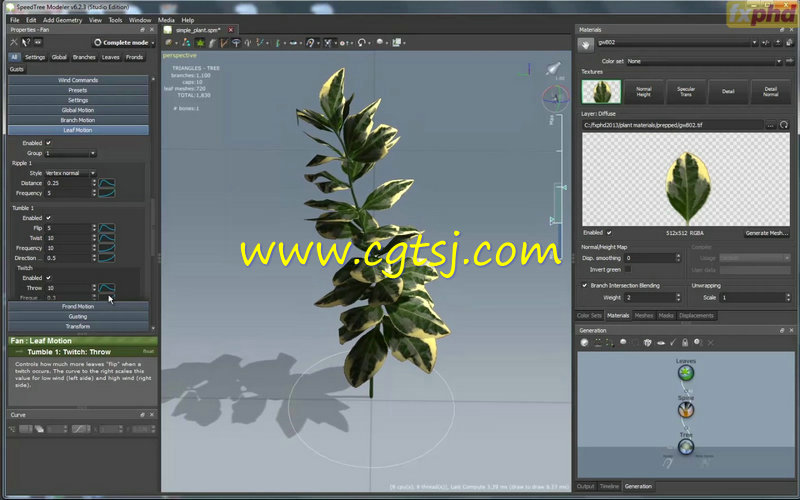
Task: Switch to the Timeline tab
Action: tap(609, 487)
